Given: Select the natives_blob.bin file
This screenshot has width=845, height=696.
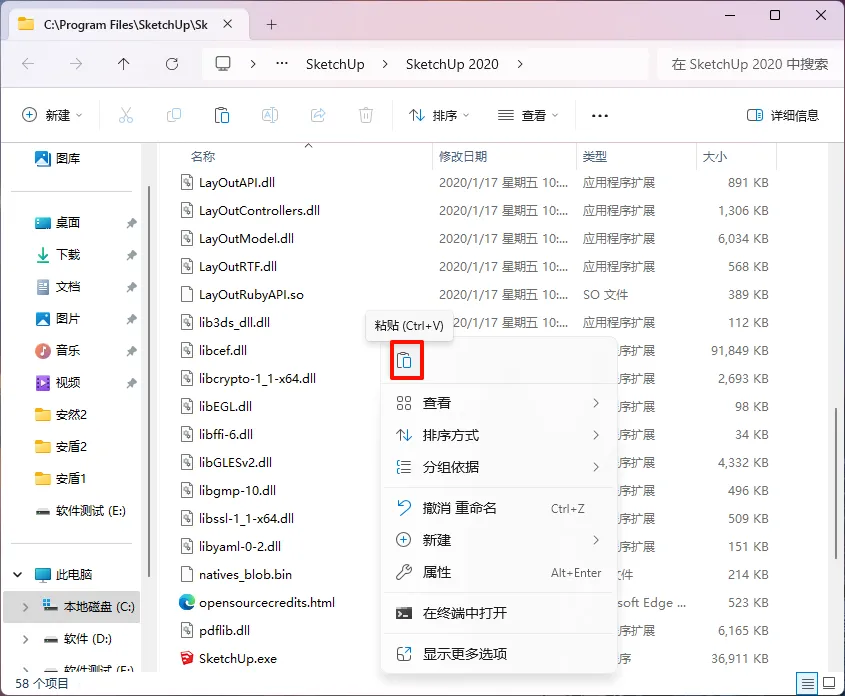Looking at the screenshot, I should point(236,574).
